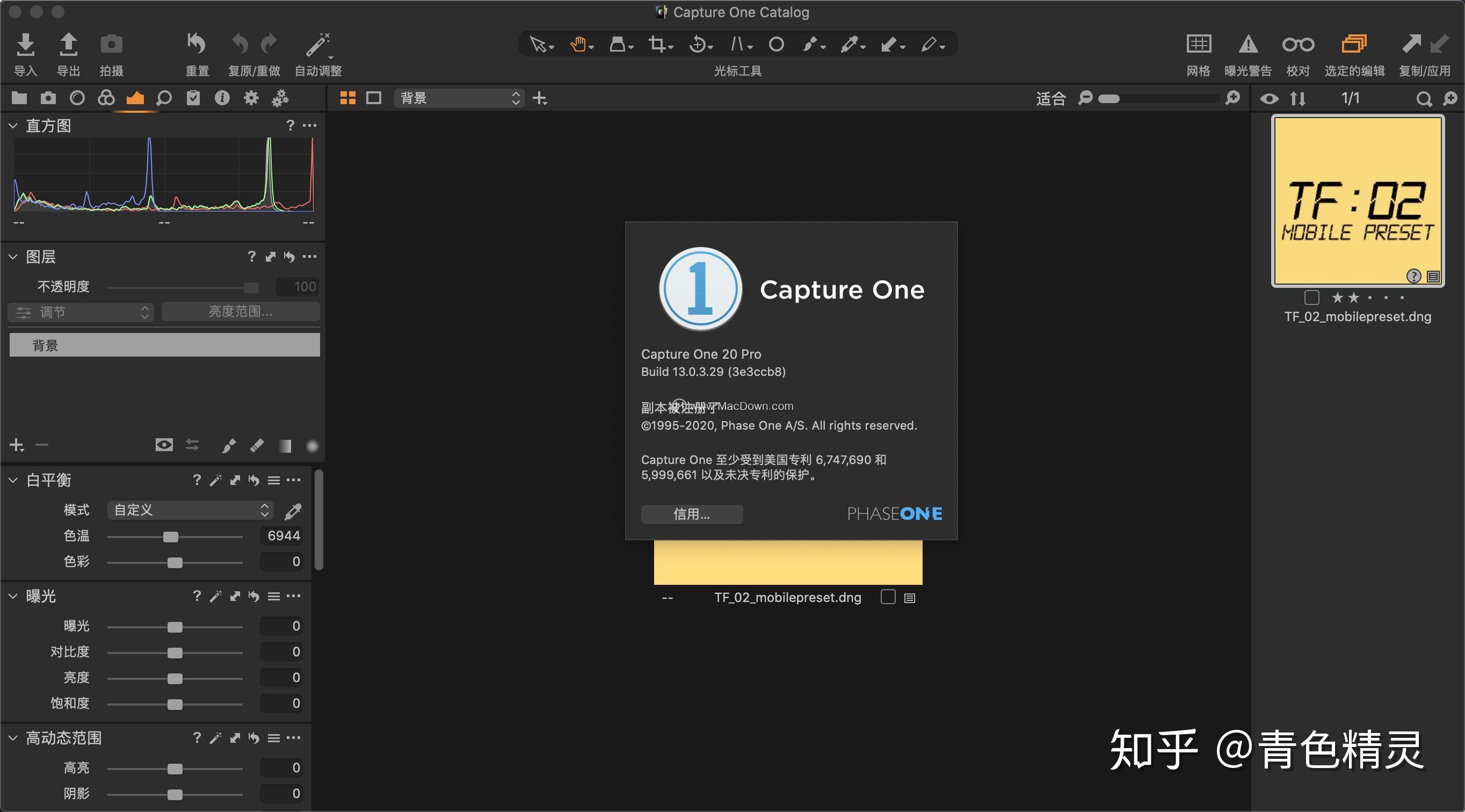Open the Capture camera tool tab
Viewport: 1465px width, 812px height.
[48, 98]
